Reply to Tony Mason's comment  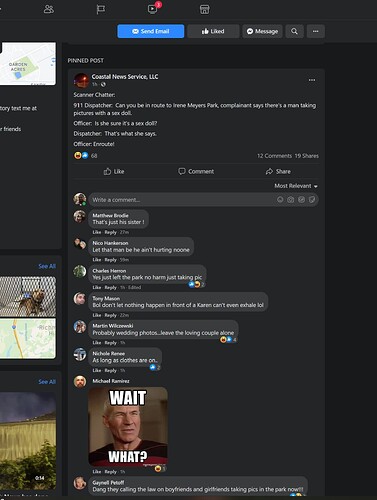click(110, 315)
